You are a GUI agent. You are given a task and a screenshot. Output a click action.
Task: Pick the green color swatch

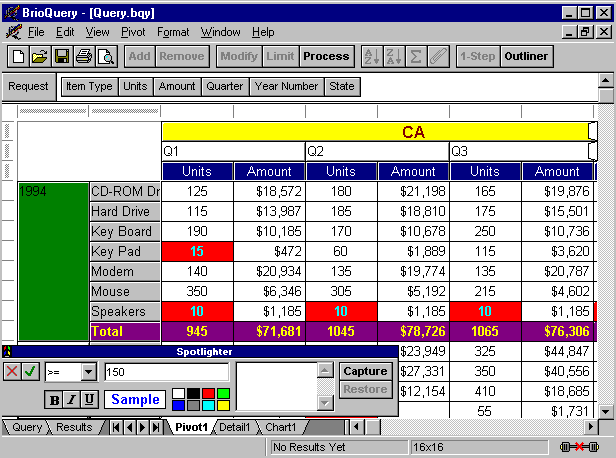pos(223,394)
